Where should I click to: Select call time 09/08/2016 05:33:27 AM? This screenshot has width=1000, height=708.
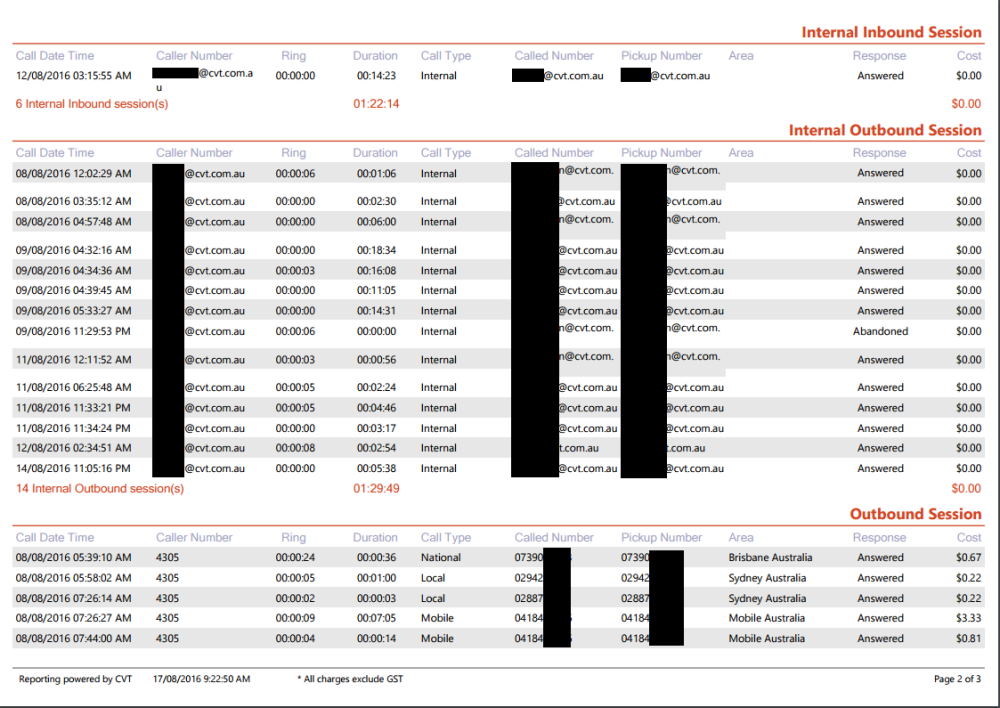click(x=73, y=311)
